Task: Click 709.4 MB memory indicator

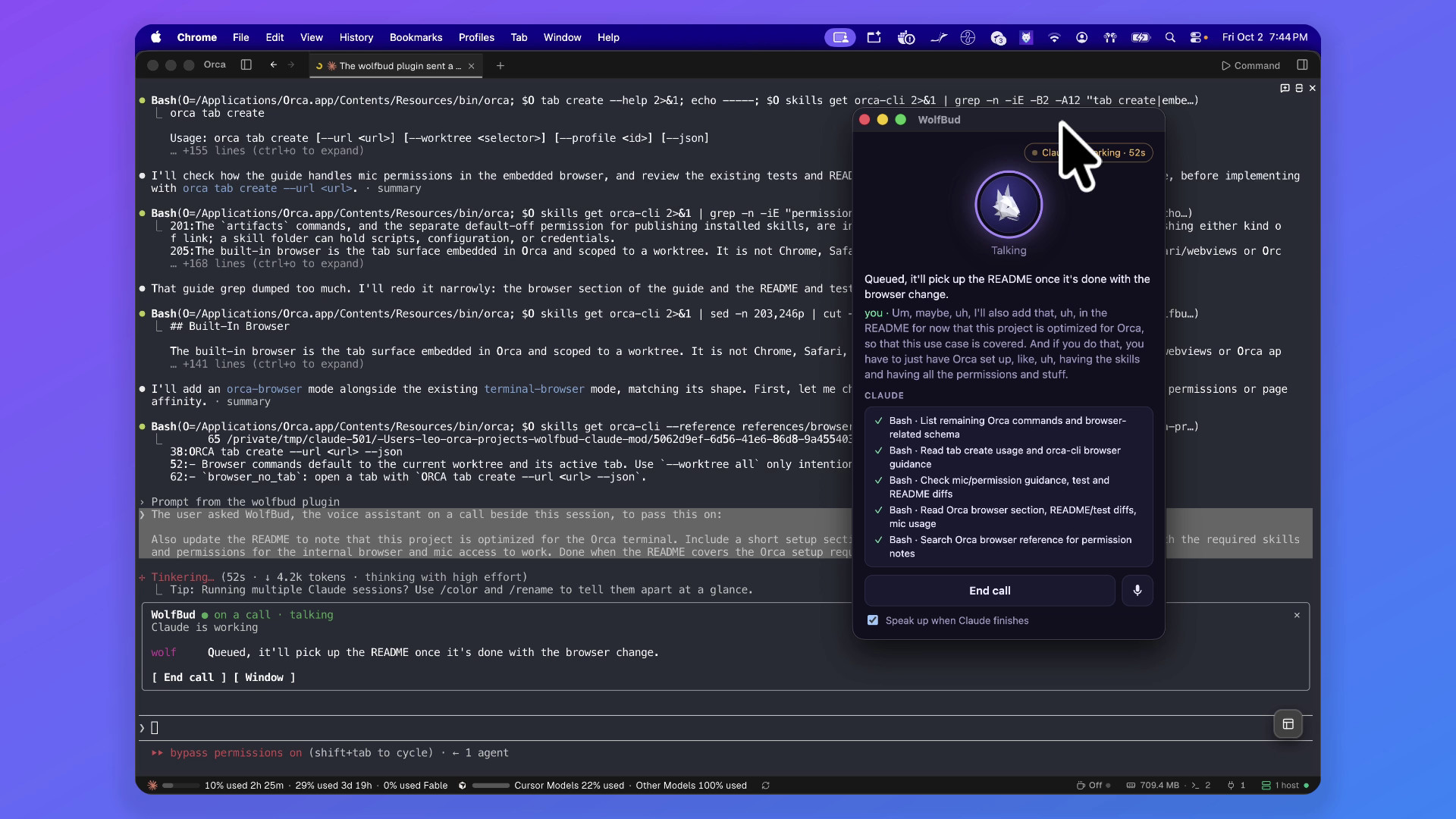Action: (x=1153, y=786)
